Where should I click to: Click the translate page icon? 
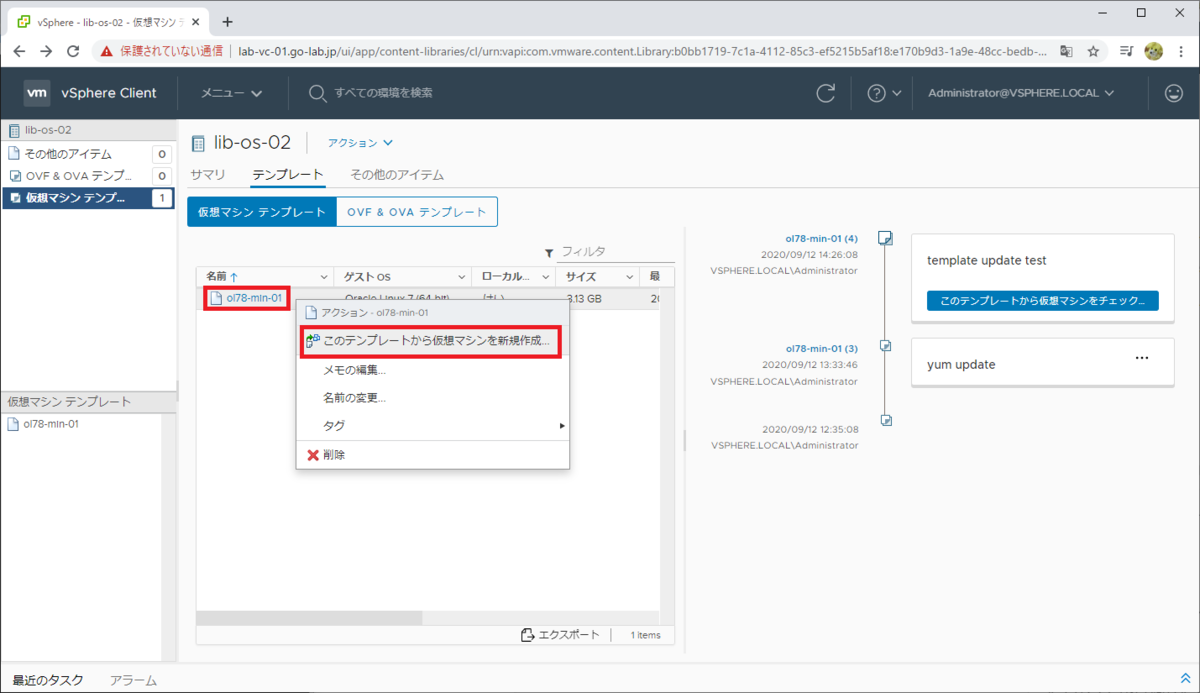pyautogui.click(x=1067, y=51)
